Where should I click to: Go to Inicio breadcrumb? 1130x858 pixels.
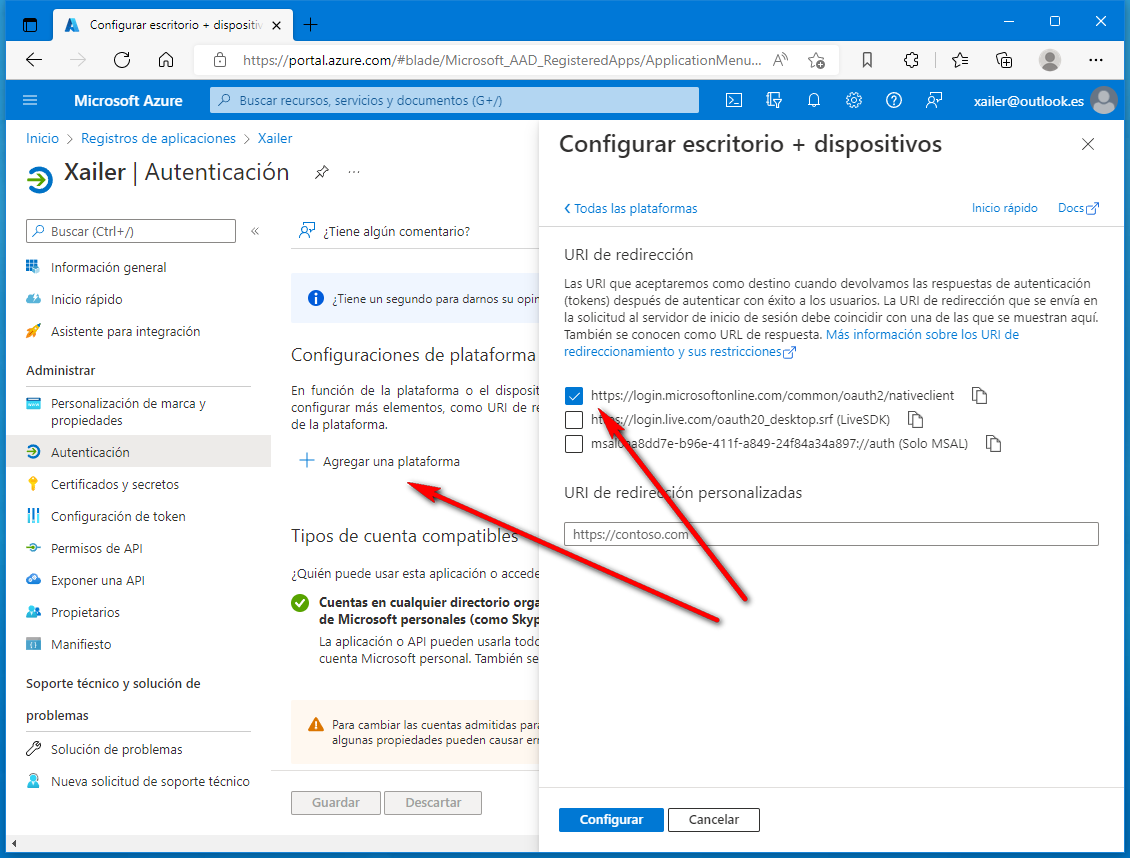43,138
